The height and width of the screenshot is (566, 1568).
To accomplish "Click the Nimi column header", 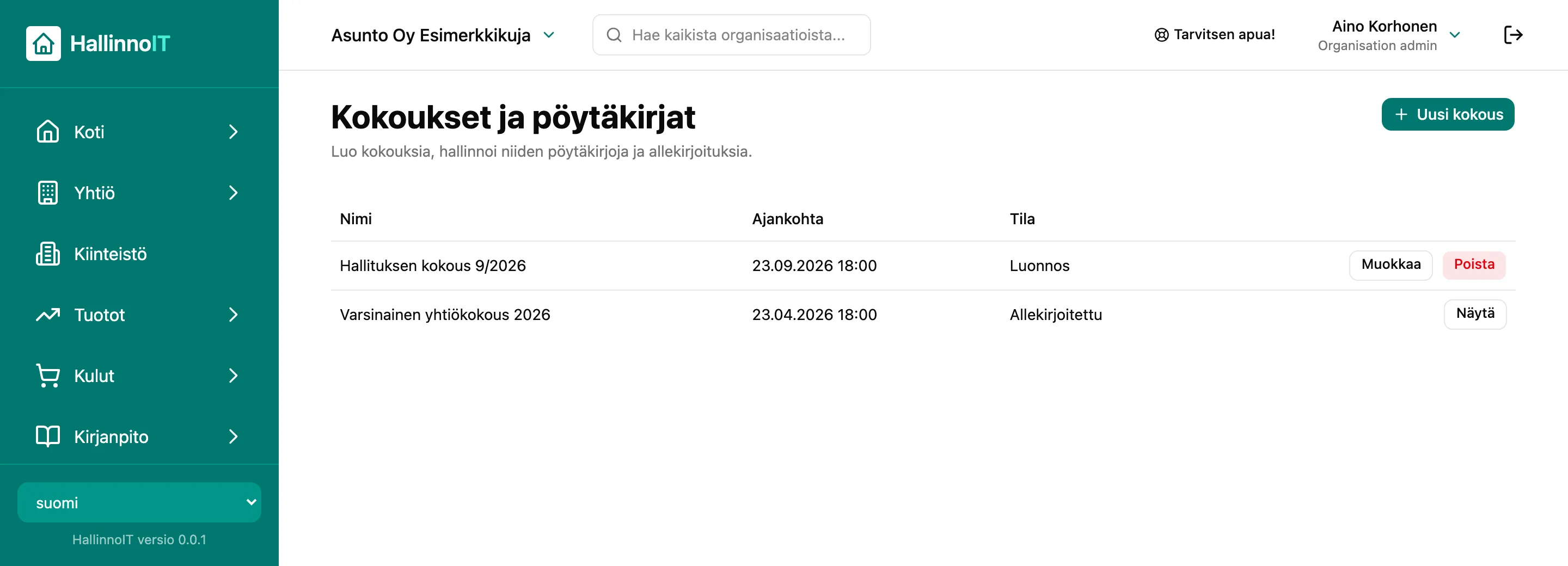I will coord(356,219).
